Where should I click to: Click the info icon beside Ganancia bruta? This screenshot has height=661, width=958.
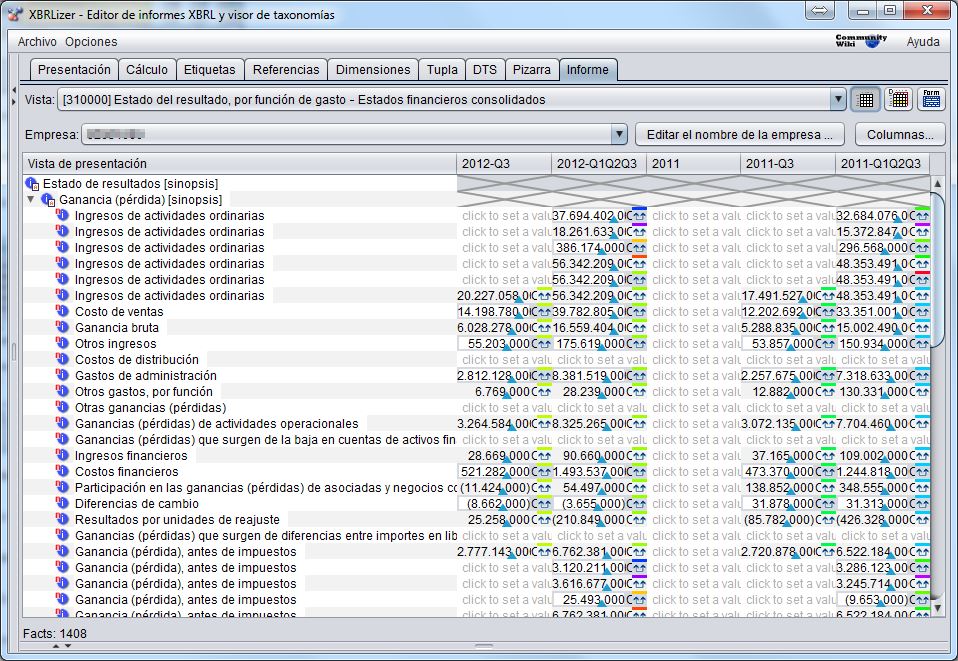click(62, 327)
